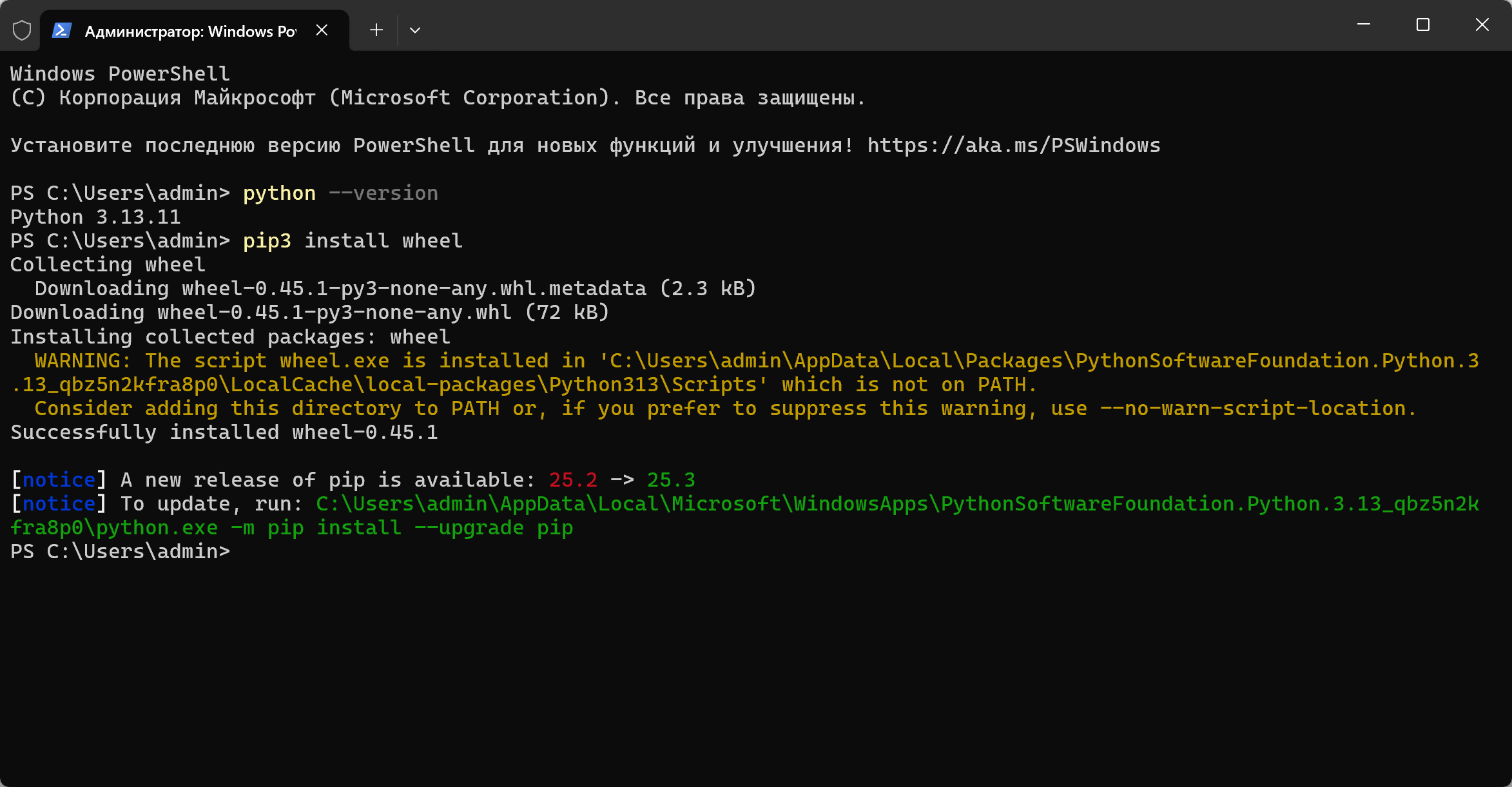
Task: Select the Successfully installed wheel-0.45.1 line
Action: [x=224, y=432]
